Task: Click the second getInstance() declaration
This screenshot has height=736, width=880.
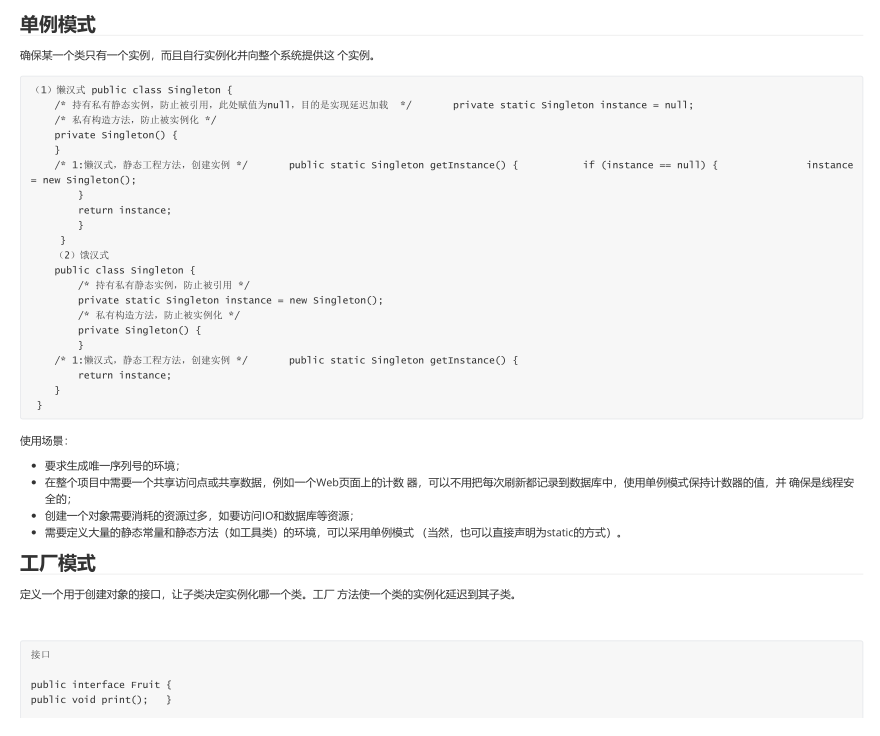Action: tap(404, 360)
